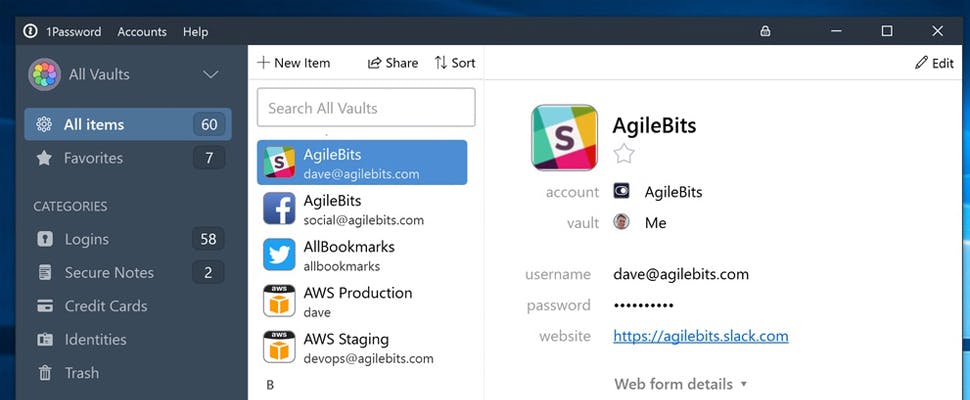Click Slack icon of selected AgileBits entry
The height and width of the screenshot is (400, 970).
279,162
